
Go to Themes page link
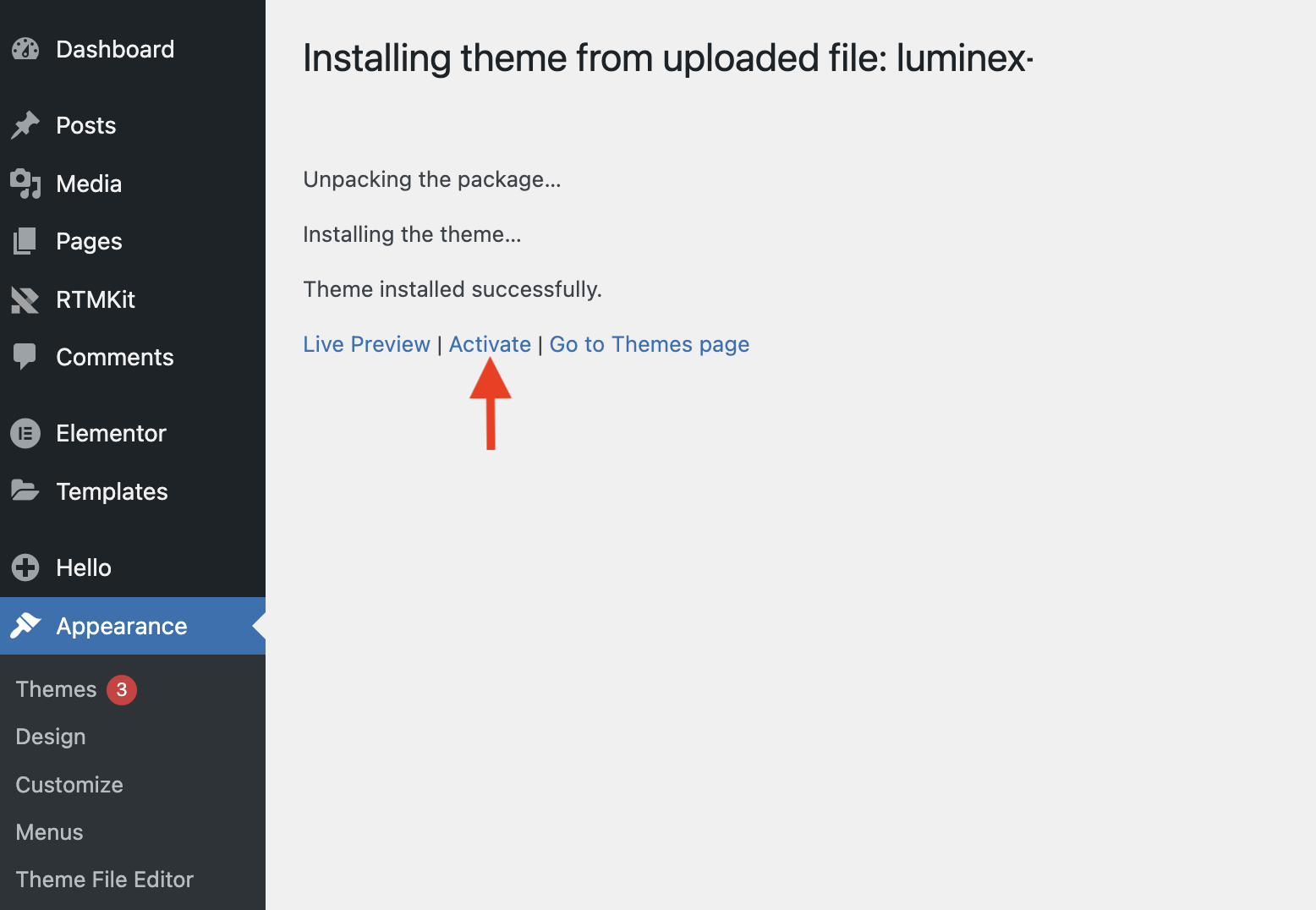(649, 344)
